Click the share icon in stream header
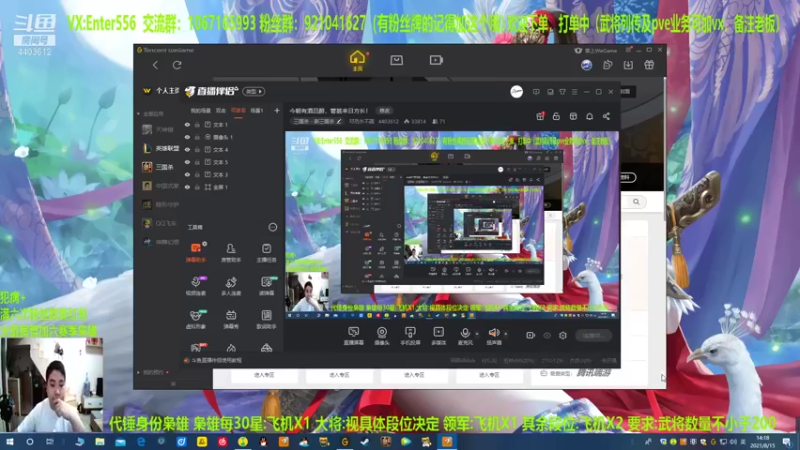The image size is (800, 450). click(606, 116)
